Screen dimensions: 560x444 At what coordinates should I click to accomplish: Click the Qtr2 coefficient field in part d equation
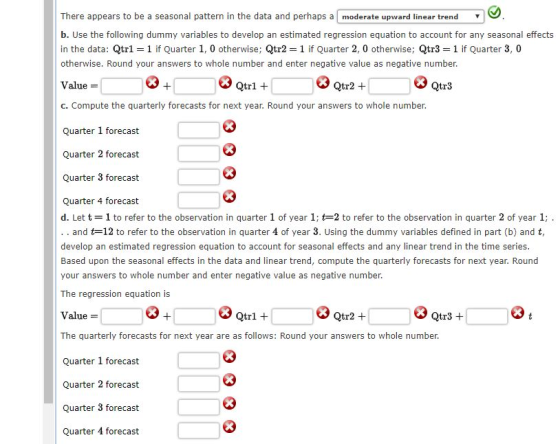tap(292, 316)
